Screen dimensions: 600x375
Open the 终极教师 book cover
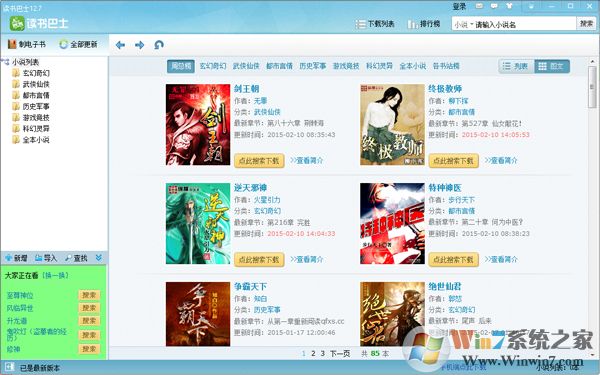392,125
